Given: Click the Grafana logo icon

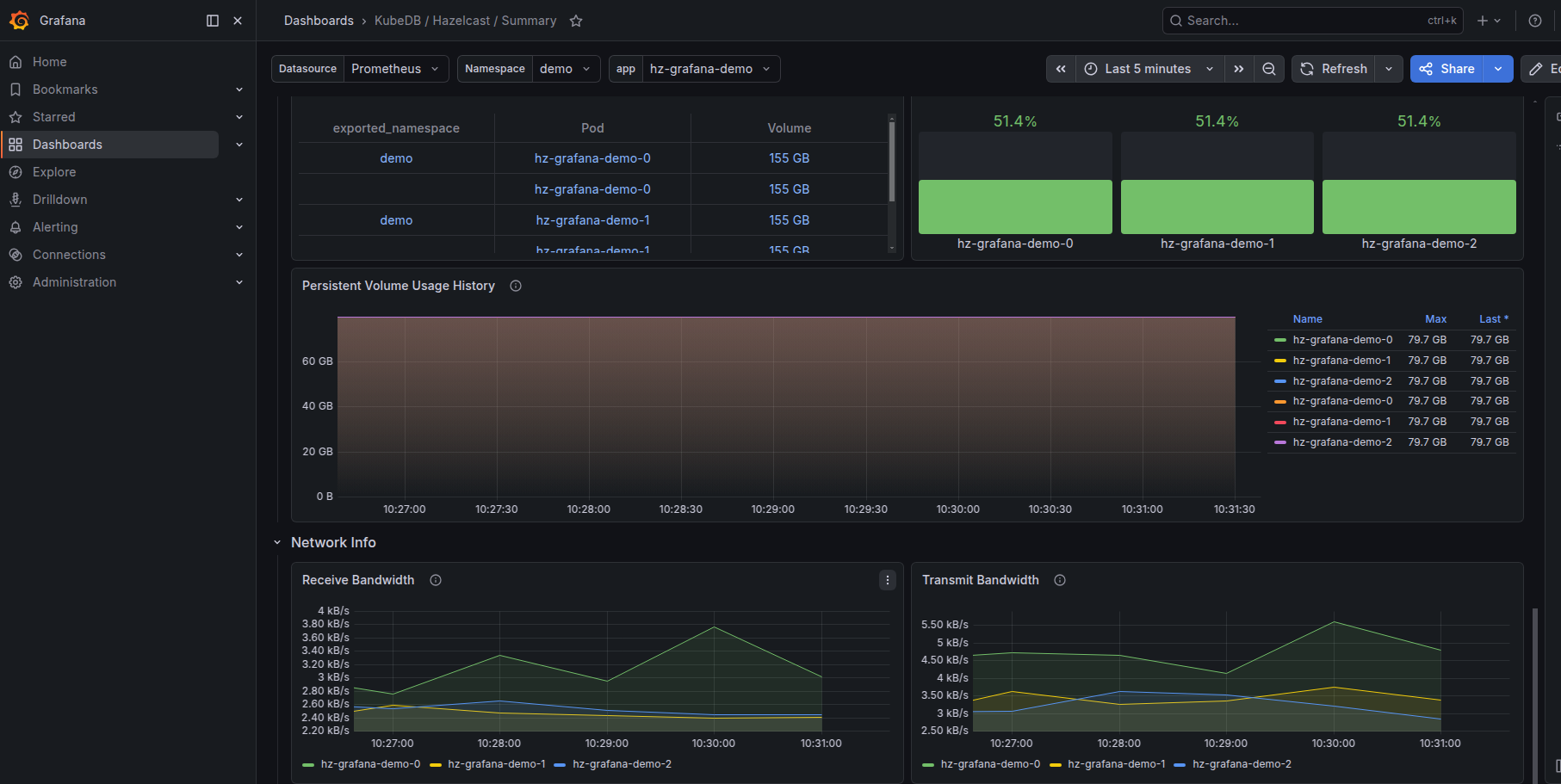Looking at the screenshot, I should tap(19, 21).
